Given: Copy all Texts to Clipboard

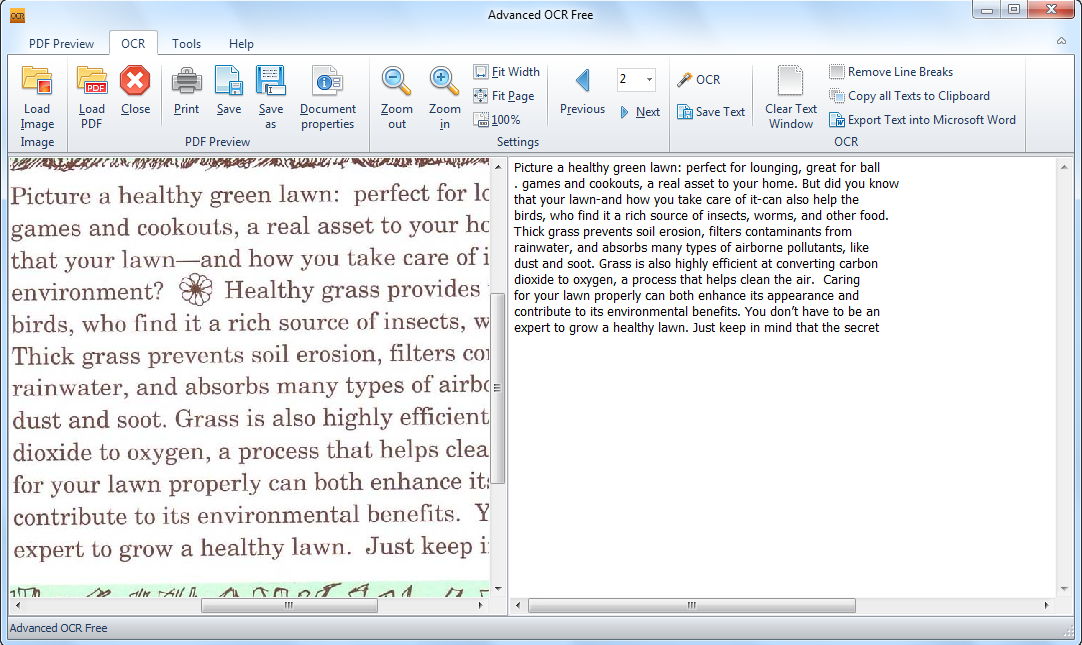Looking at the screenshot, I should [x=916, y=96].
